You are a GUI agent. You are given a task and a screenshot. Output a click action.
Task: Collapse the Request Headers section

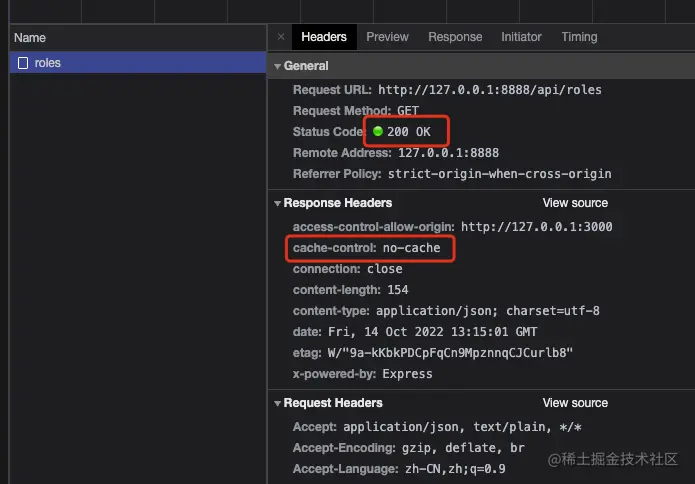277,403
